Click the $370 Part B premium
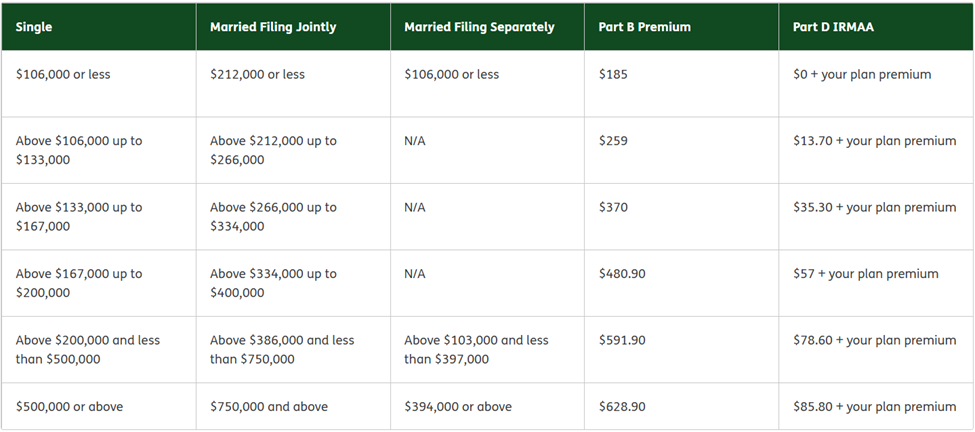 (613, 207)
